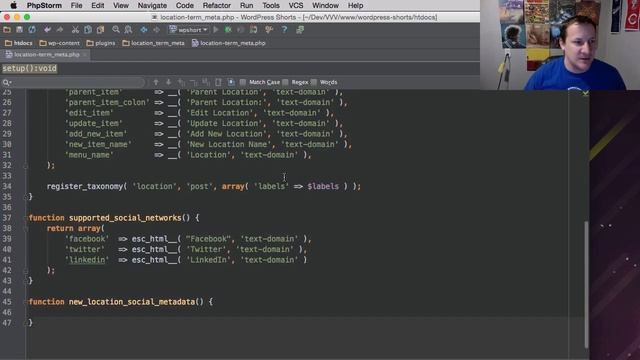Click the 'register_taxonomy' call on line 34
The width and height of the screenshot is (640, 360).
pos(84,187)
